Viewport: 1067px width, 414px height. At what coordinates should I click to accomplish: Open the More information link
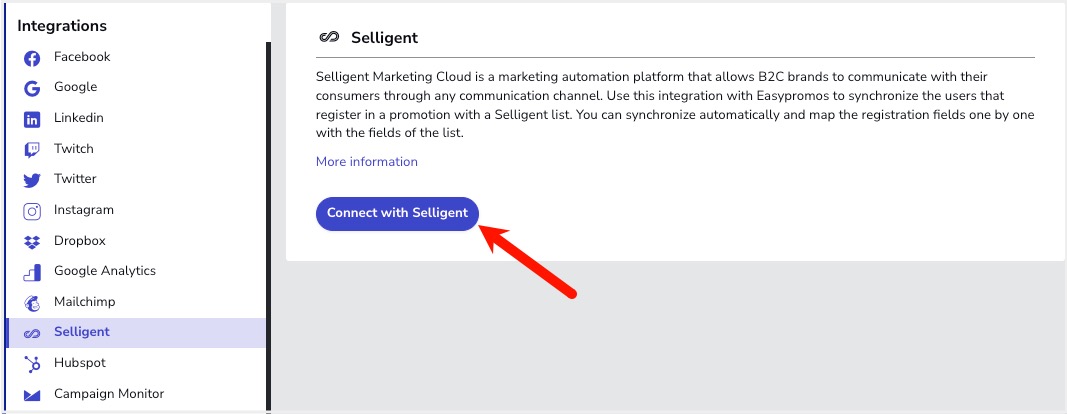click(x=367, y=162)
